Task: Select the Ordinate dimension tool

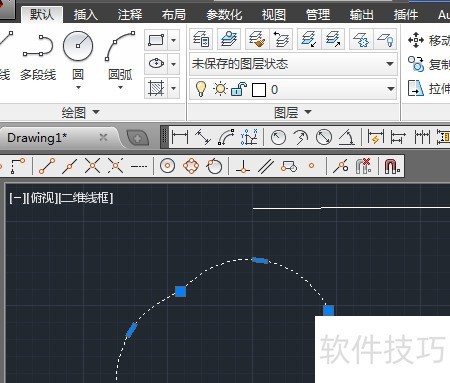Action: tap(249, 137)
